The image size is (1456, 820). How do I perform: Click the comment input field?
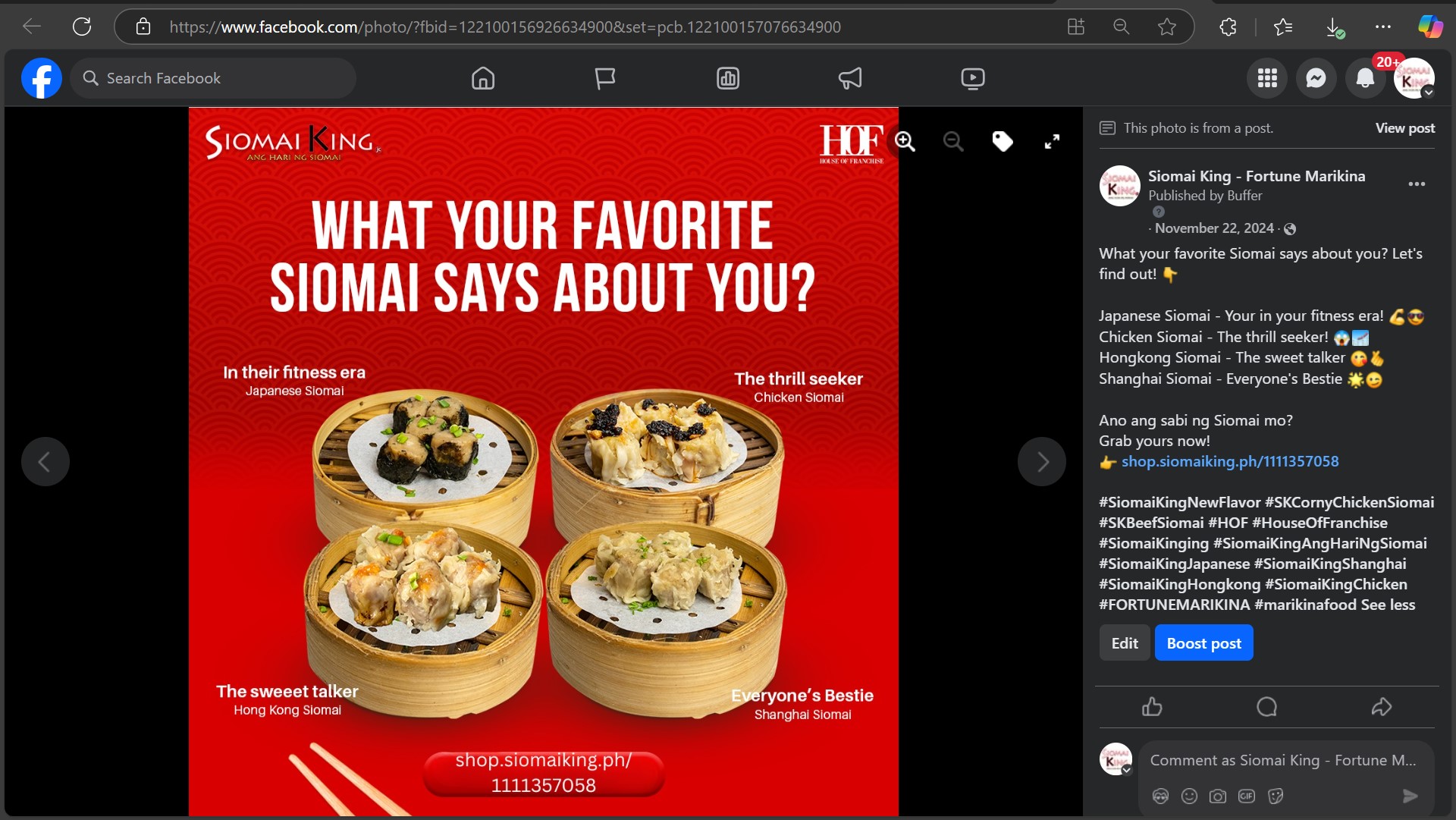tap(1283, 761)
